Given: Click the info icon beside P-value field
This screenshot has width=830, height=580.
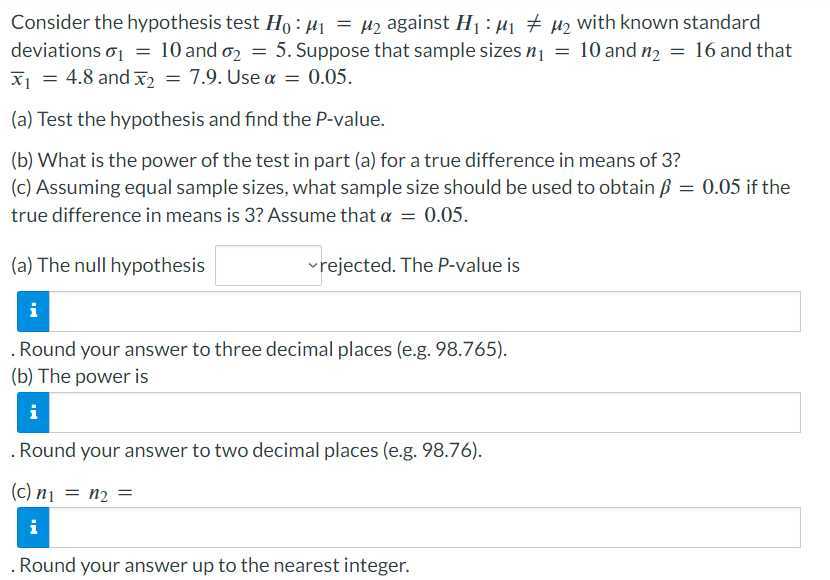Looking at the screenshot, I should click(x=33, y=311).
